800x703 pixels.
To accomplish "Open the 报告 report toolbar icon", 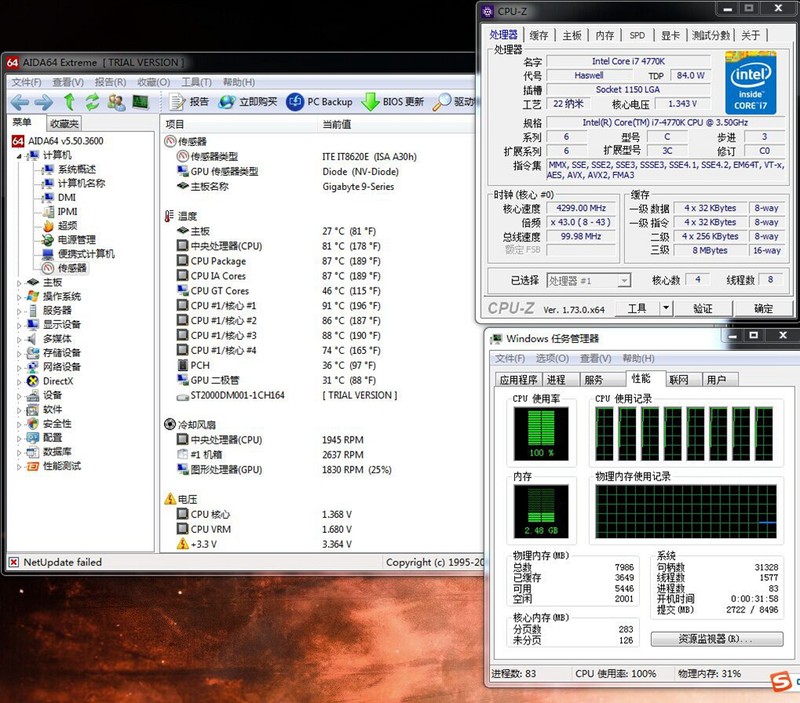I will point(177,102).
